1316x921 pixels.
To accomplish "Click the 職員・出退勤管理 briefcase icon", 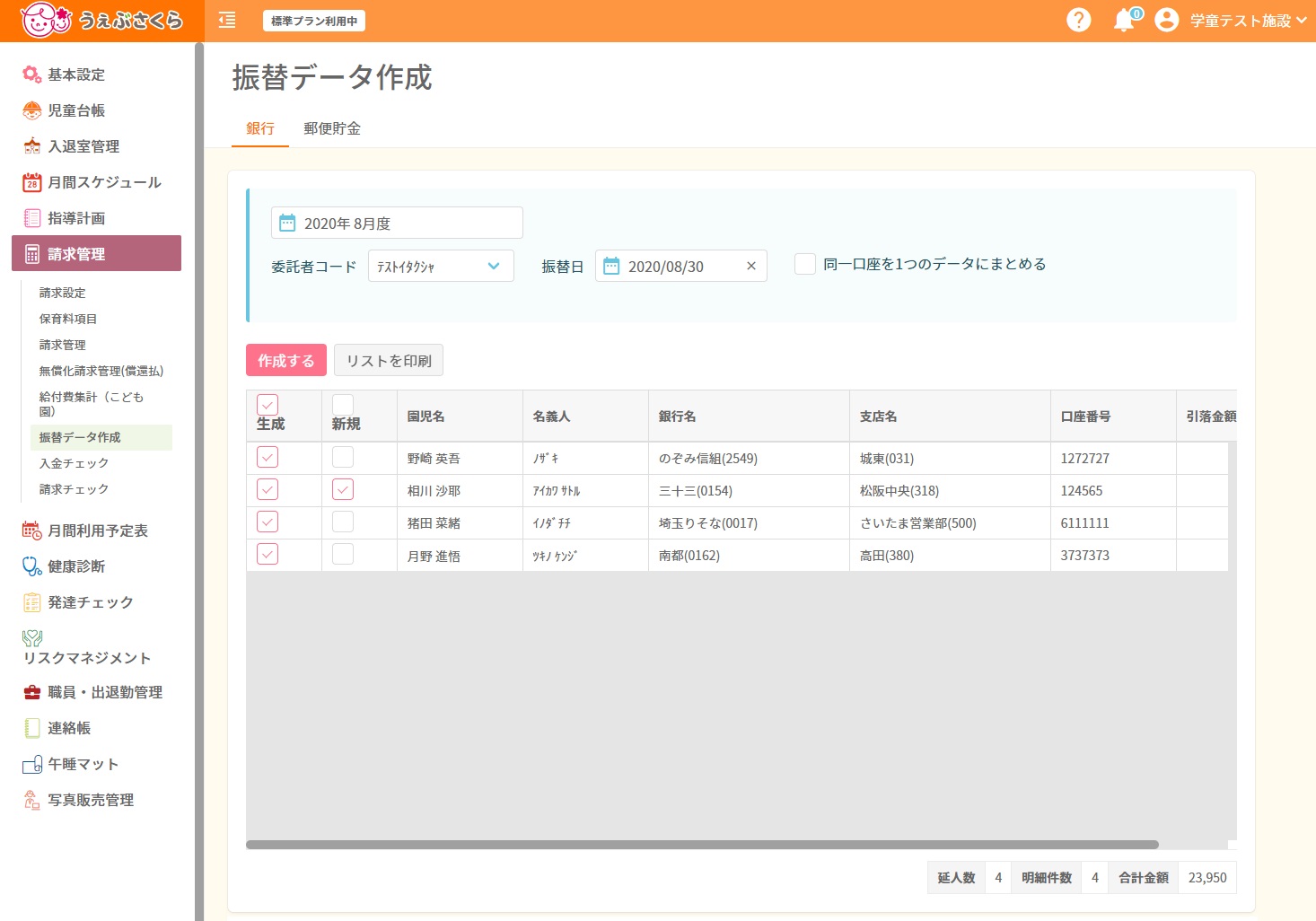I will [32, 692].
